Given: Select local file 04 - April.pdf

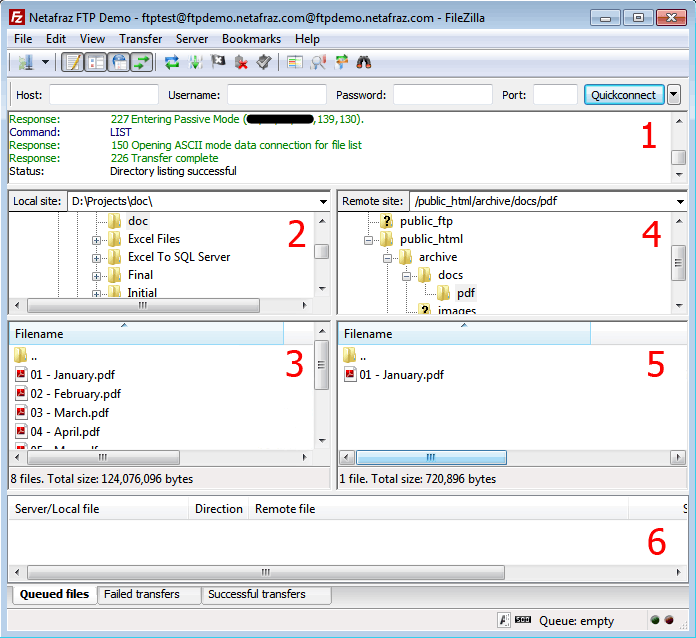Looking at the screenshot, I should (x=58, y=432).
